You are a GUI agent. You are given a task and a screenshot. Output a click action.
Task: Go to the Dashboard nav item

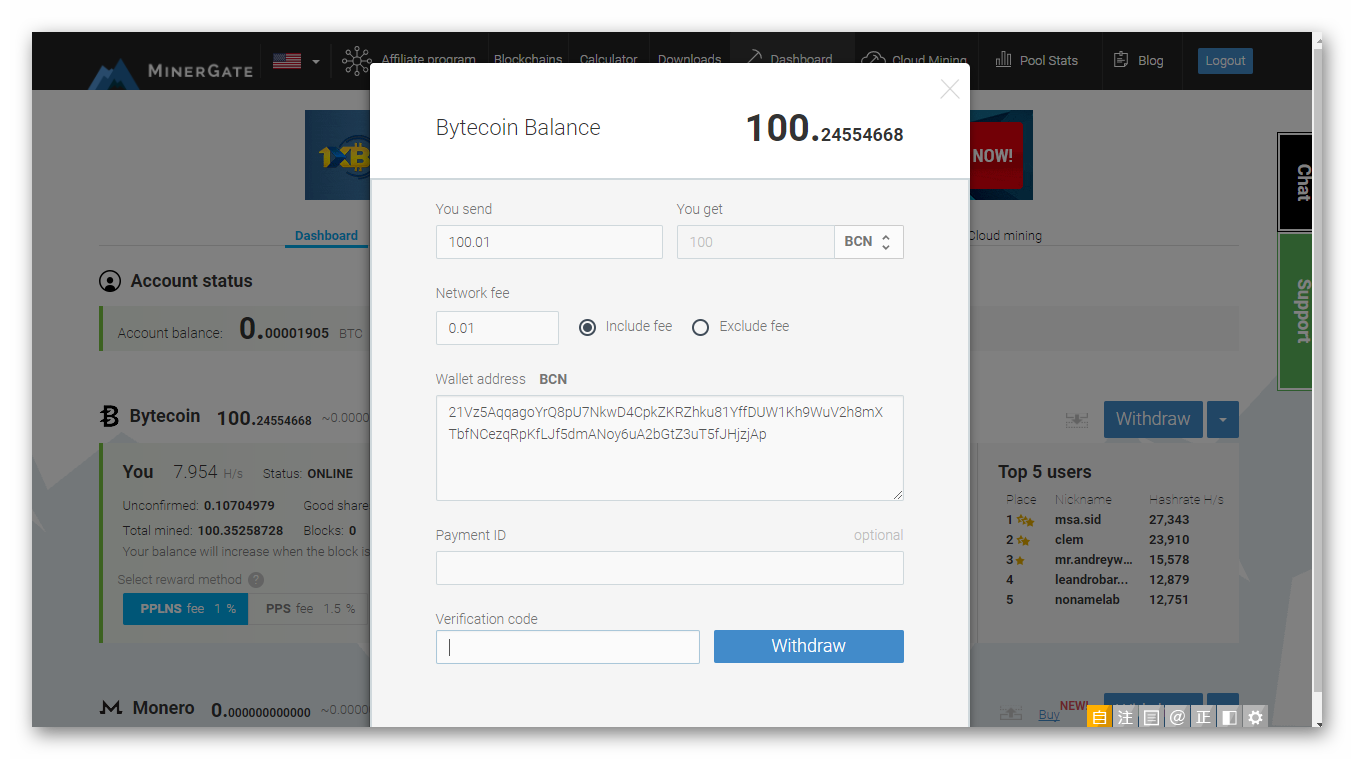point(792,60)
